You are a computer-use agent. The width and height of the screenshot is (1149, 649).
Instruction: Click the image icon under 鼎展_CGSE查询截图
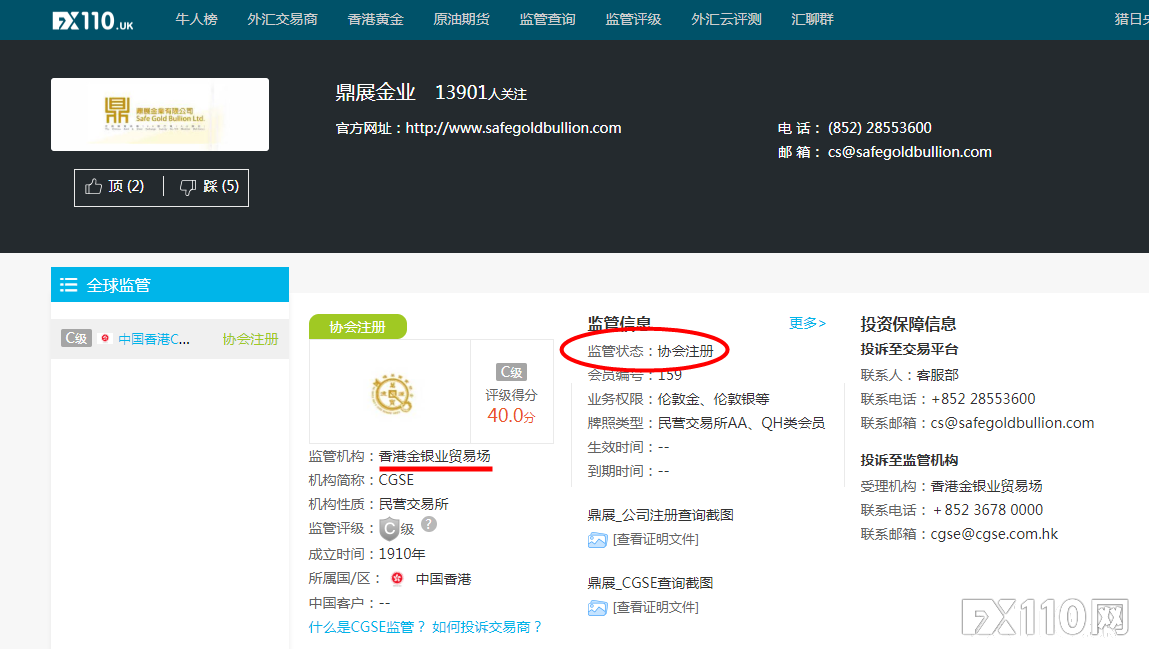597,606
